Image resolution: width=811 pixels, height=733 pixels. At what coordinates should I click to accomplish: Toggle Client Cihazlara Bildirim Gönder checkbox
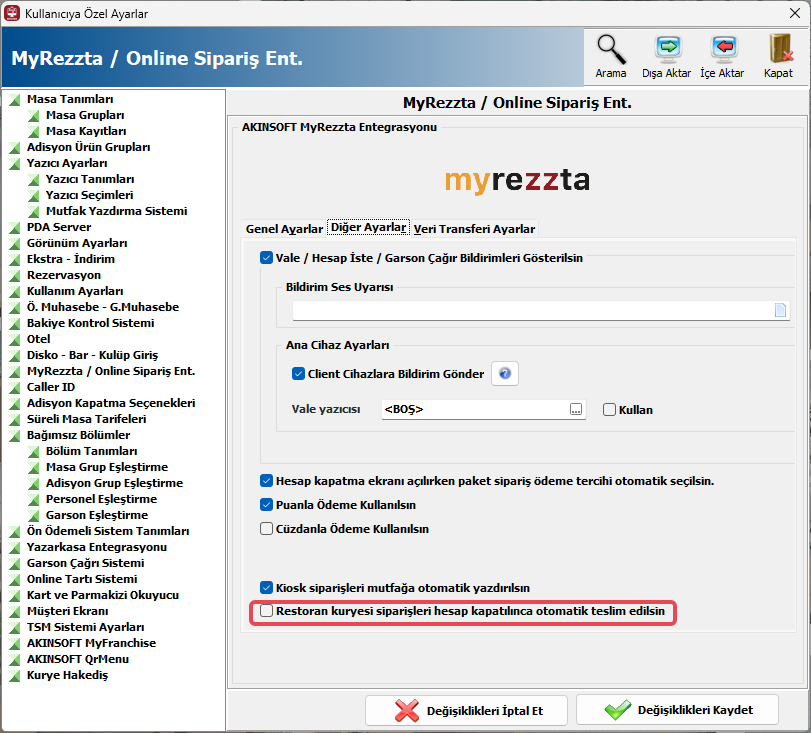(298, 373)
